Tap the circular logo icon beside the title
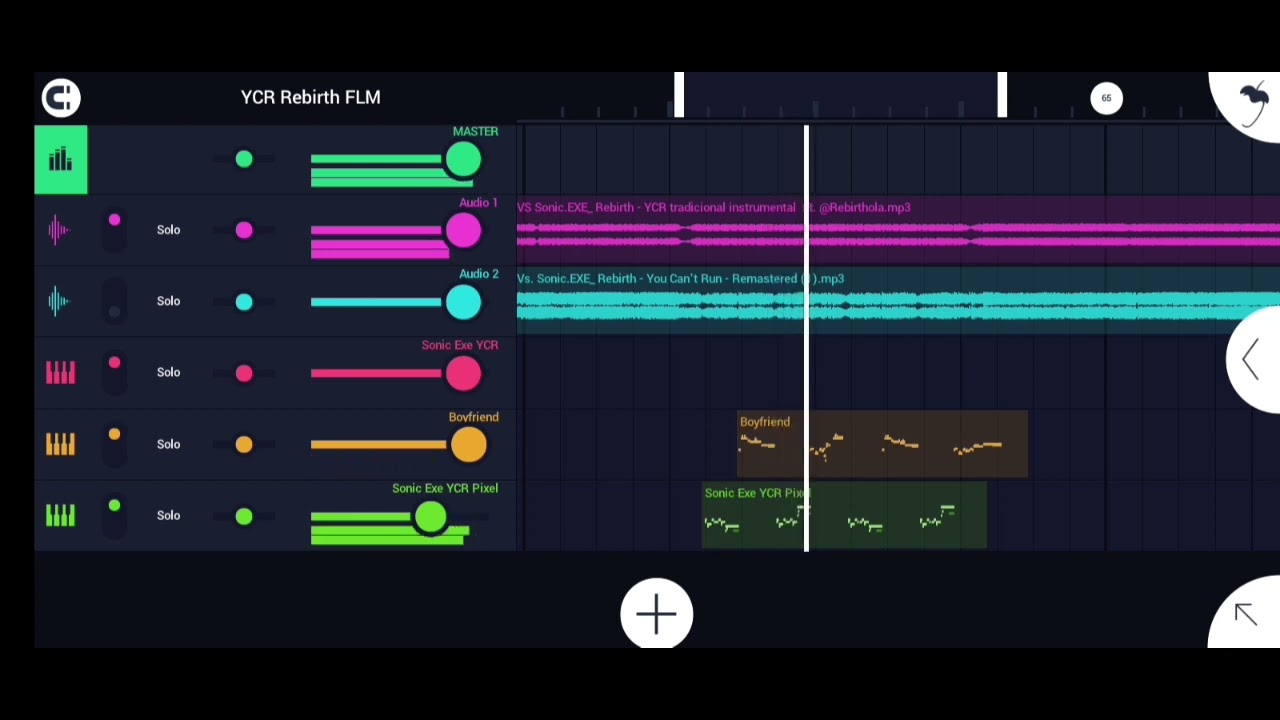Image resolution: width=1280 pixels, height=720 pixels. coord(61,97)
